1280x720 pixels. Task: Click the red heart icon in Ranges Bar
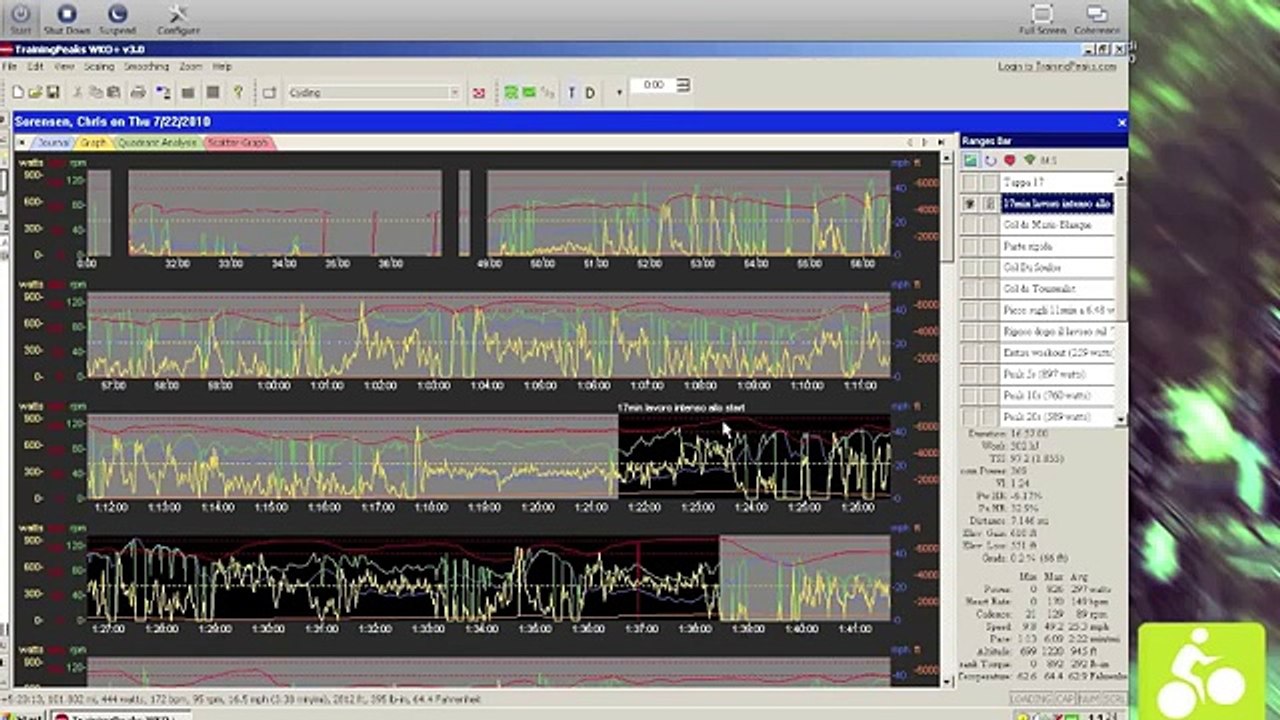(x=1009, y=160)
